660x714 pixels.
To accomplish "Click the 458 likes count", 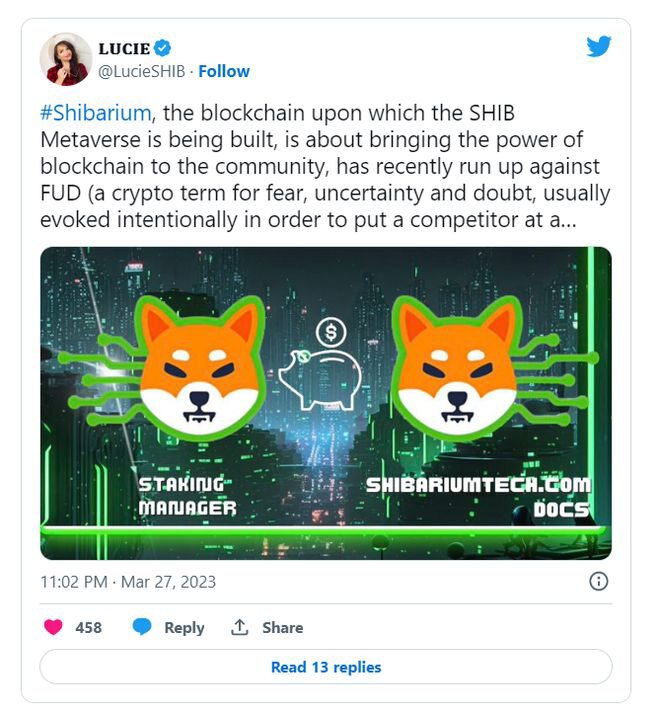I will (88, 627).
